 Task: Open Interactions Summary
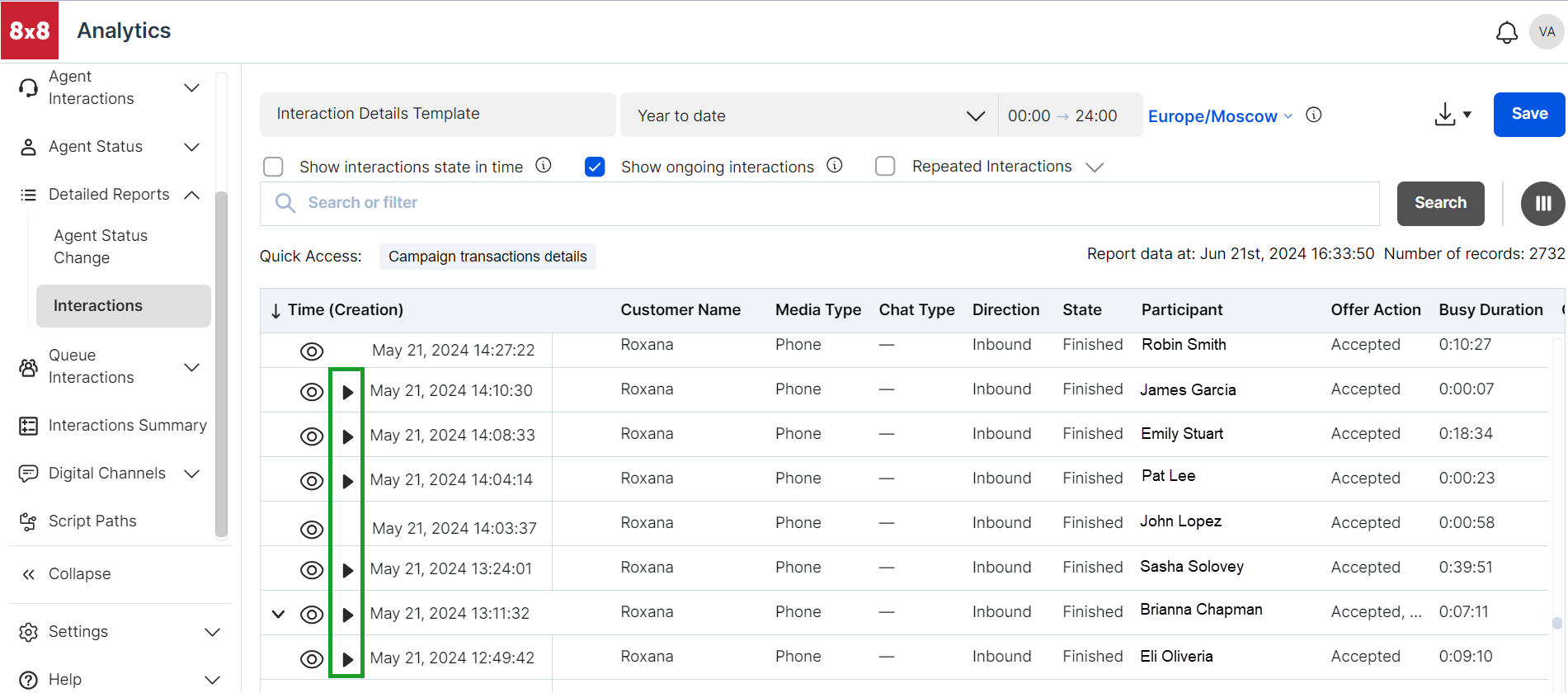click(x=113, y=426)
